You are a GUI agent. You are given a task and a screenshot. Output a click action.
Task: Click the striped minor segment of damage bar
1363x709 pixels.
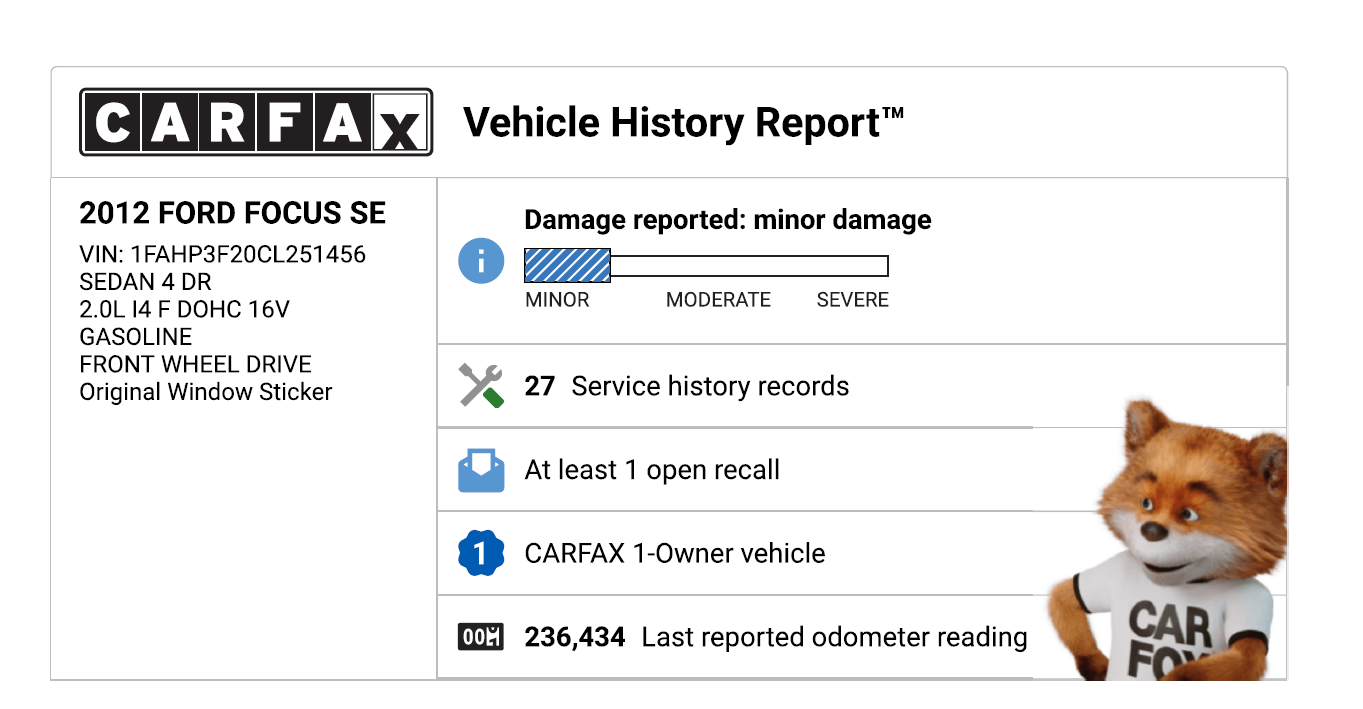(567, 266)
